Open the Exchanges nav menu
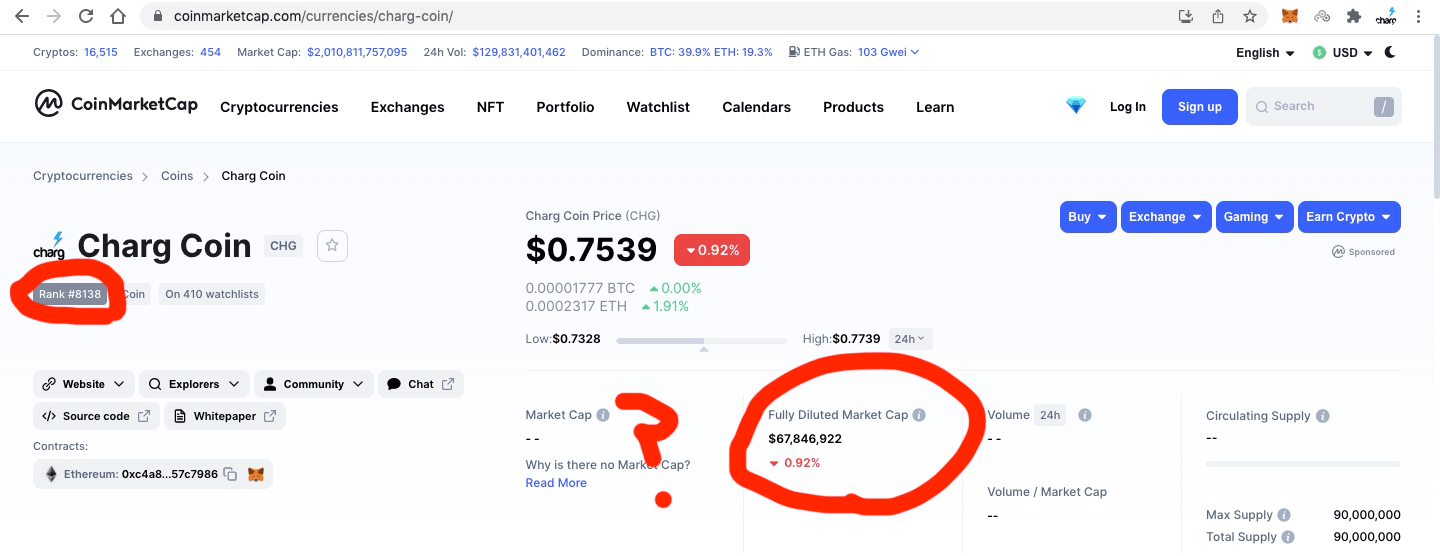Image resolution: width=1440 pixels, height=556 pixels. [x=407, y=107]
